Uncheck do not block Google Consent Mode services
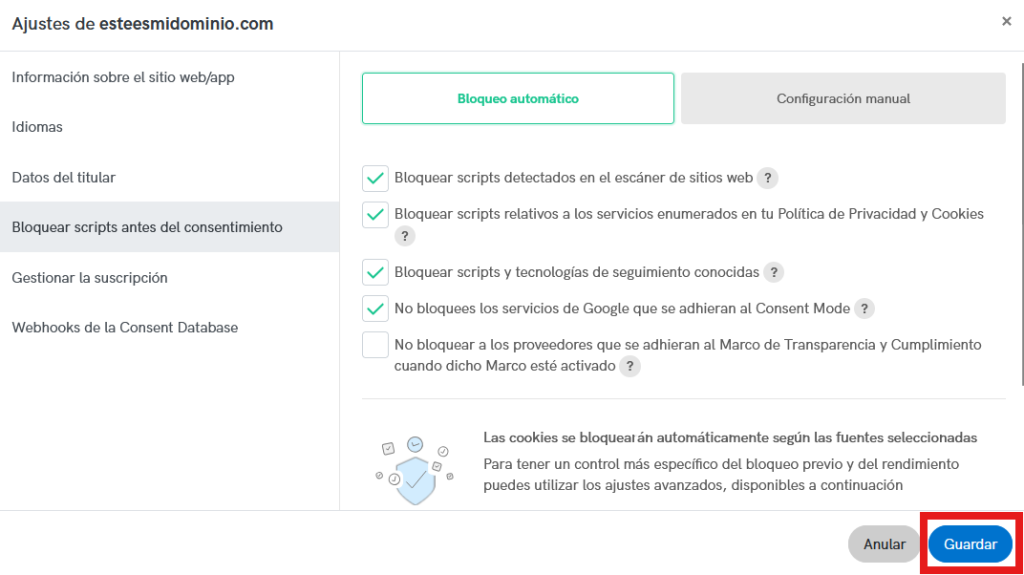Viewport: 1024px width, 575px height. (x=376, y=308)
